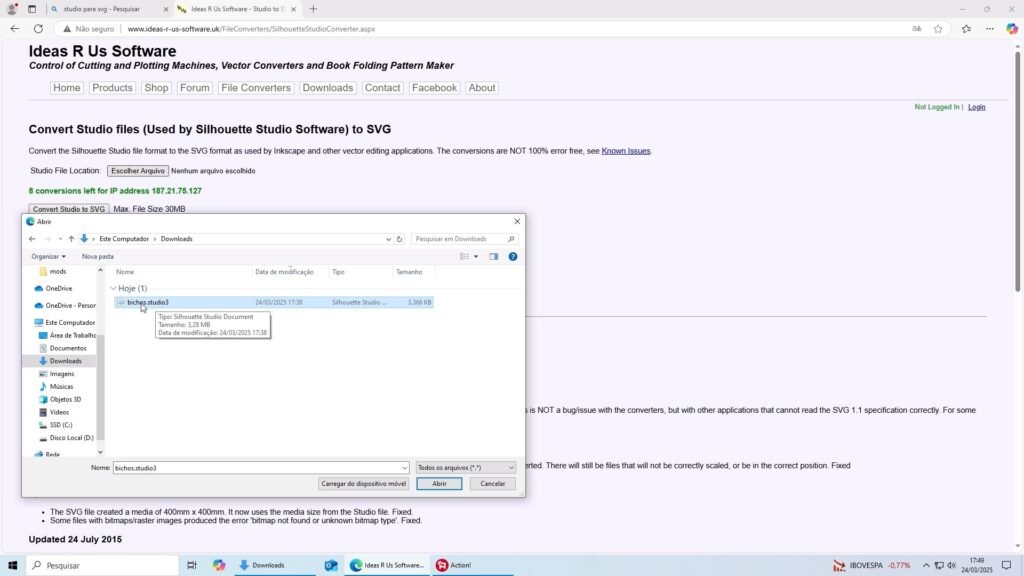
Task: Open the favorites collection icon
Action: (966, 29)
